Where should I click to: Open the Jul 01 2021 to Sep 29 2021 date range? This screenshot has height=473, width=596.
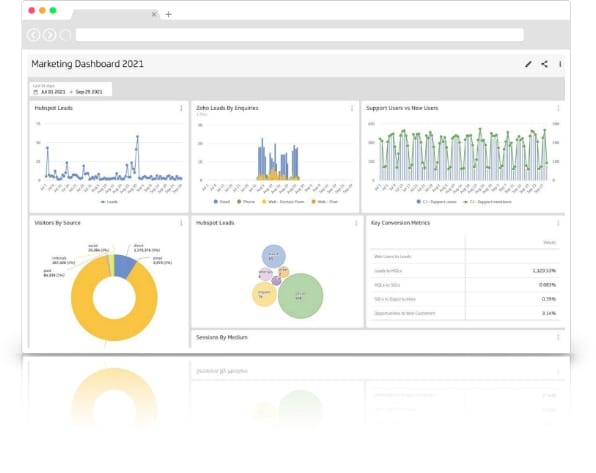tap(71, 89)
